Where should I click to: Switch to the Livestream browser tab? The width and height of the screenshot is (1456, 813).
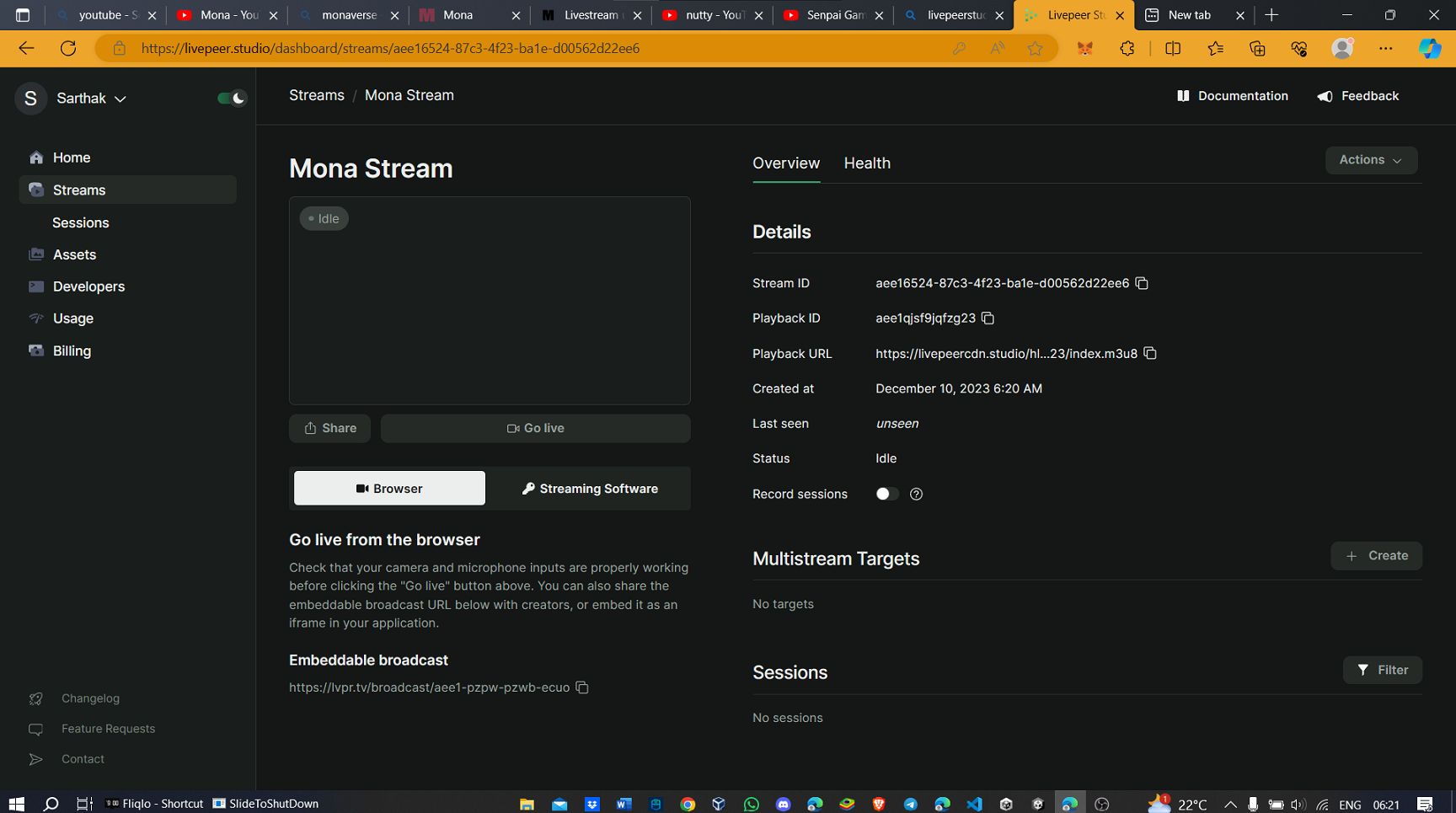tap(591, 15)
